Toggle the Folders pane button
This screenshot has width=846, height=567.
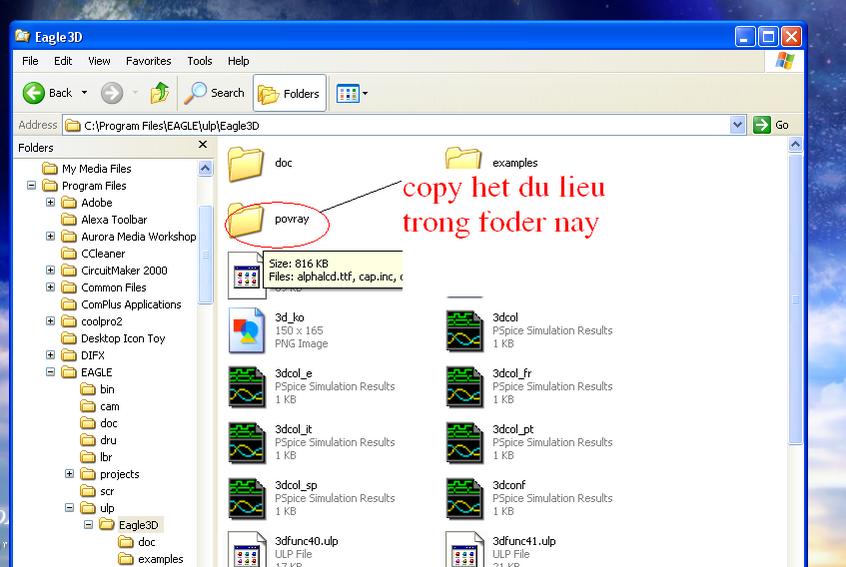(x=290, y=93)
